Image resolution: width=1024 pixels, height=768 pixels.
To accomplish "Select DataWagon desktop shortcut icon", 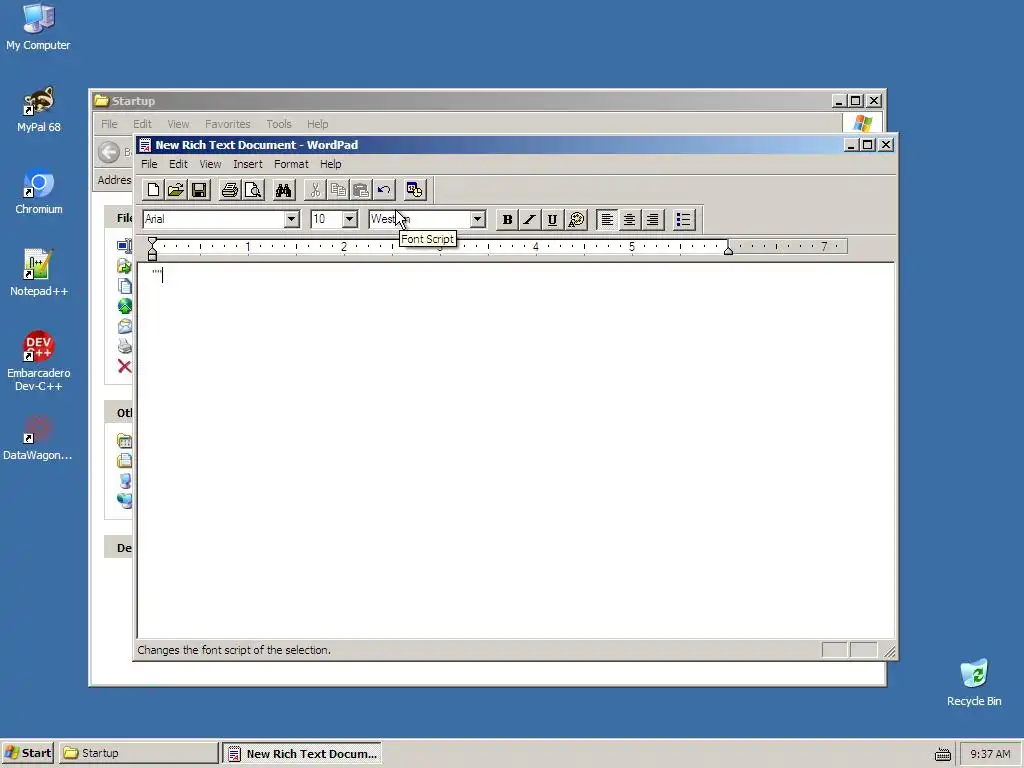I will coord(39,438).
